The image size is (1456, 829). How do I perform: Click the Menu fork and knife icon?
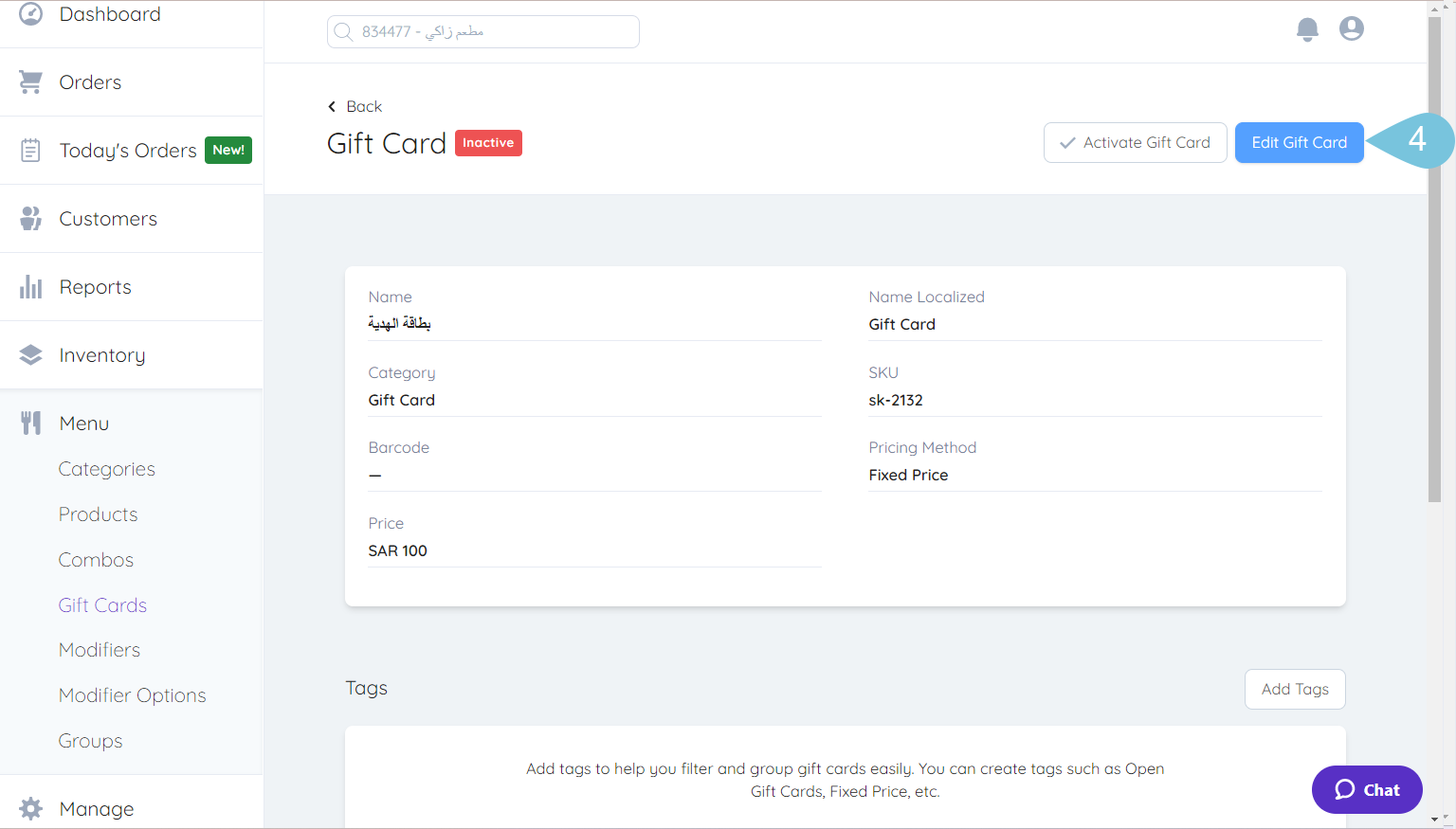tap(30, 424)
